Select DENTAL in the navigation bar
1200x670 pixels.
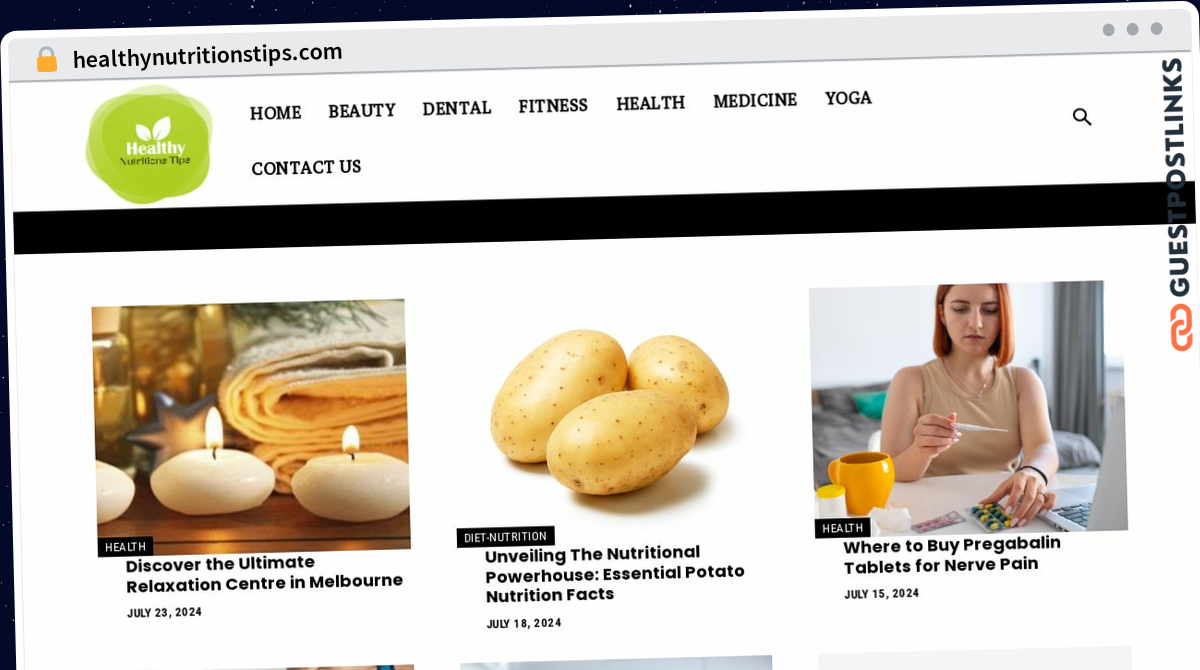[x=456, y=108]
